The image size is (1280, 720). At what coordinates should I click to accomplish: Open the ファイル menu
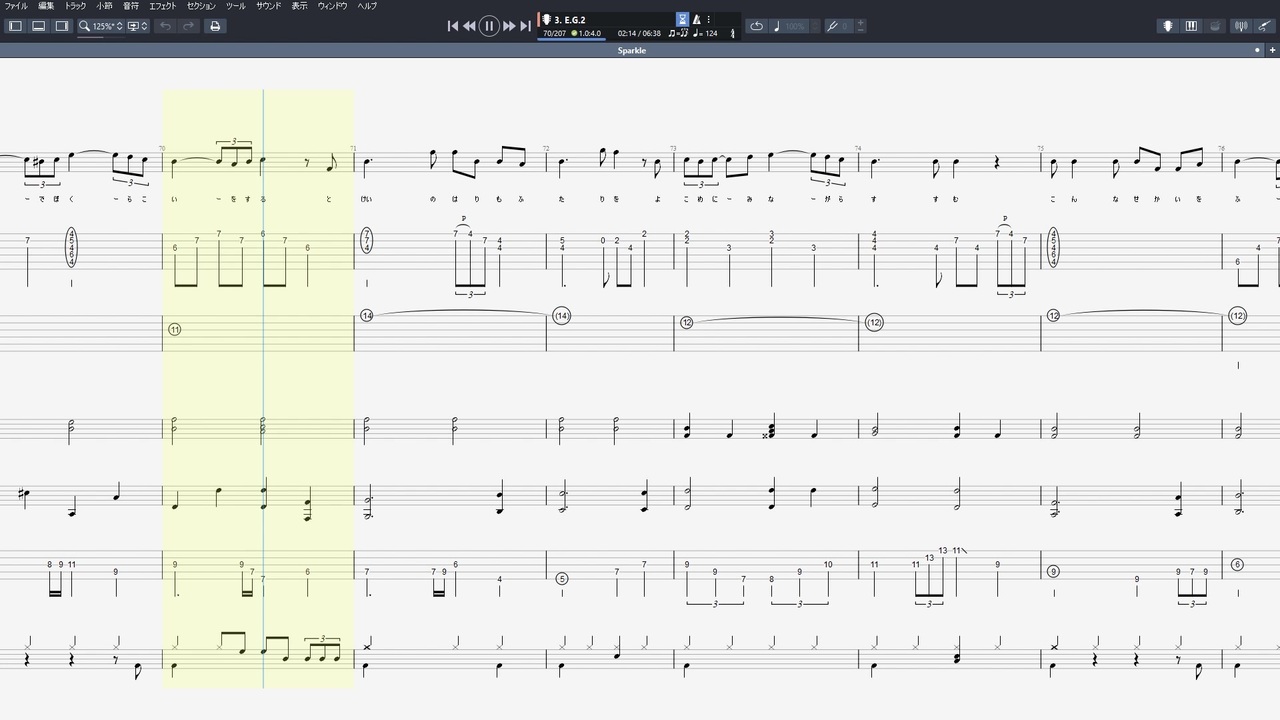pos(16,6)
